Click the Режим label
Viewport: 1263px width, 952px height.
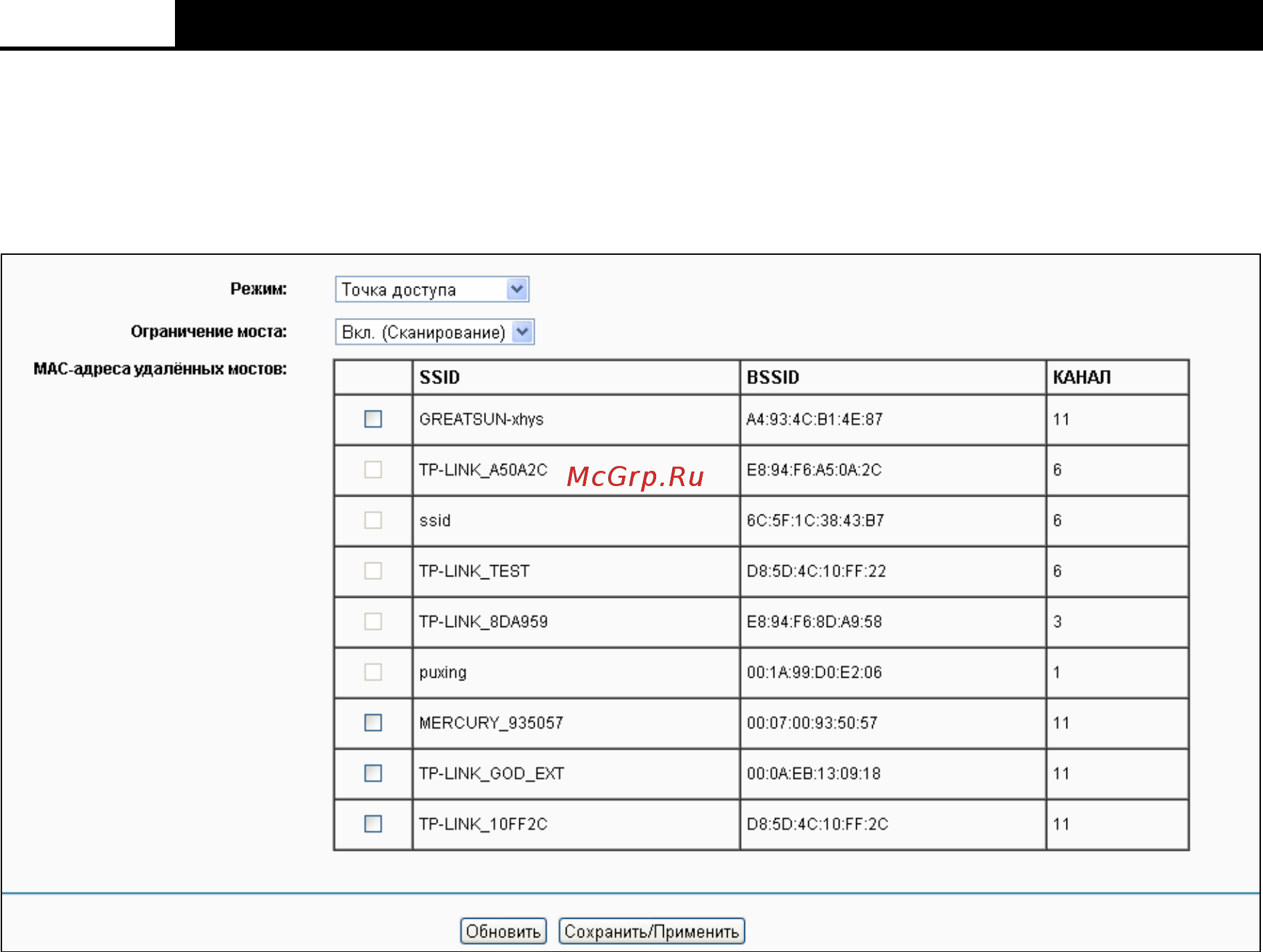(x=259, y=289)
